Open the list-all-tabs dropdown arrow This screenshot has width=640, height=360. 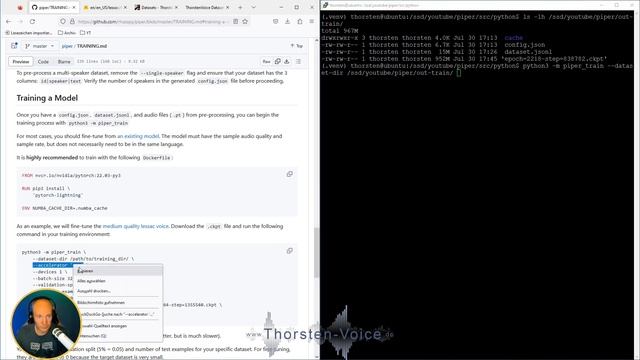click(x=253, y=7)
